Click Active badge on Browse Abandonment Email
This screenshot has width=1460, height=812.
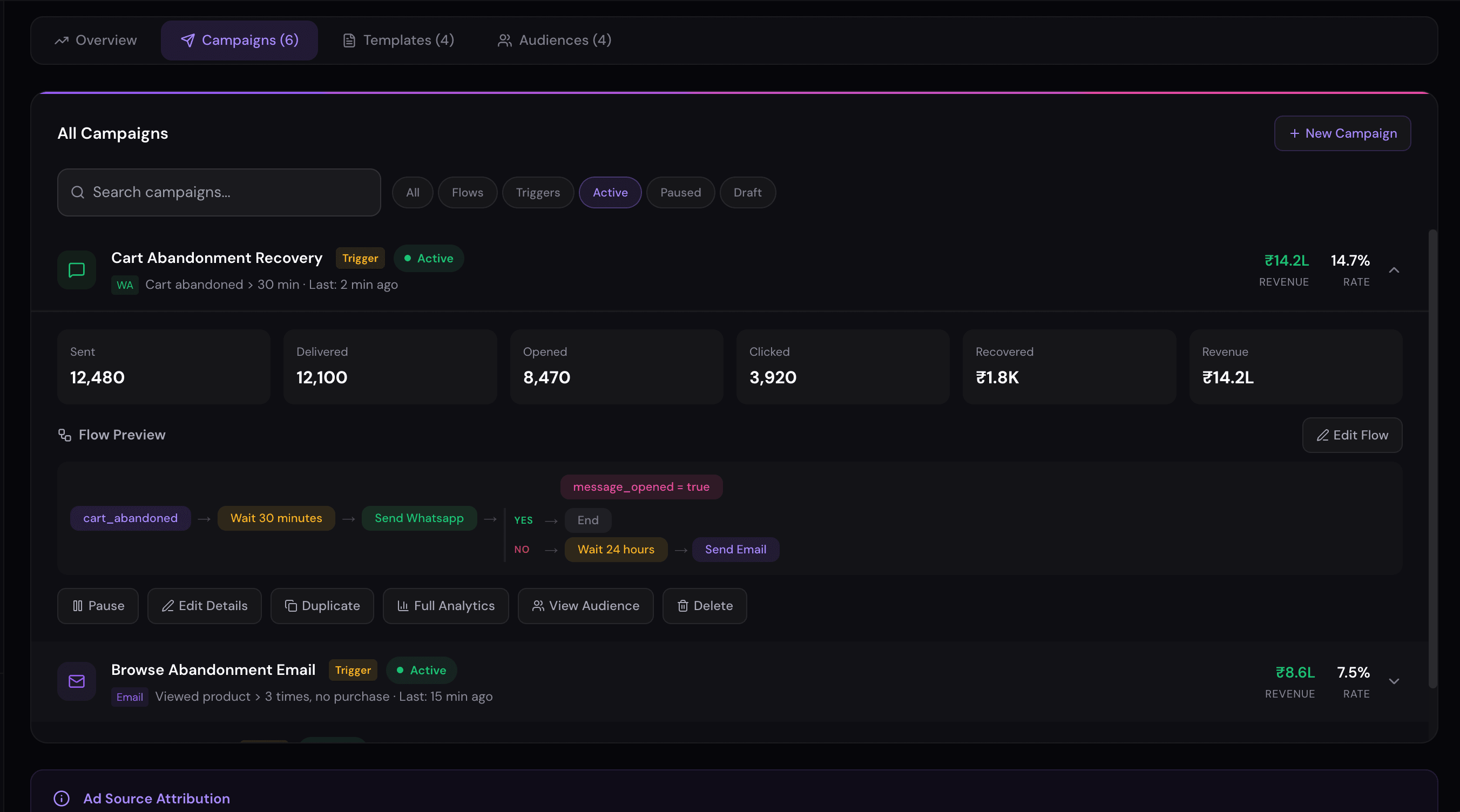pos(421,671)
